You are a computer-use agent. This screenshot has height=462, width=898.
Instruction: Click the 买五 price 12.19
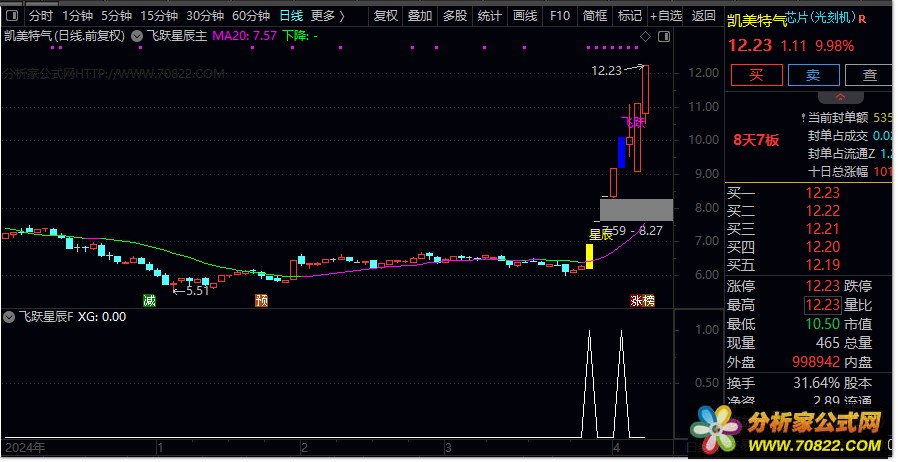coord(822,265)
